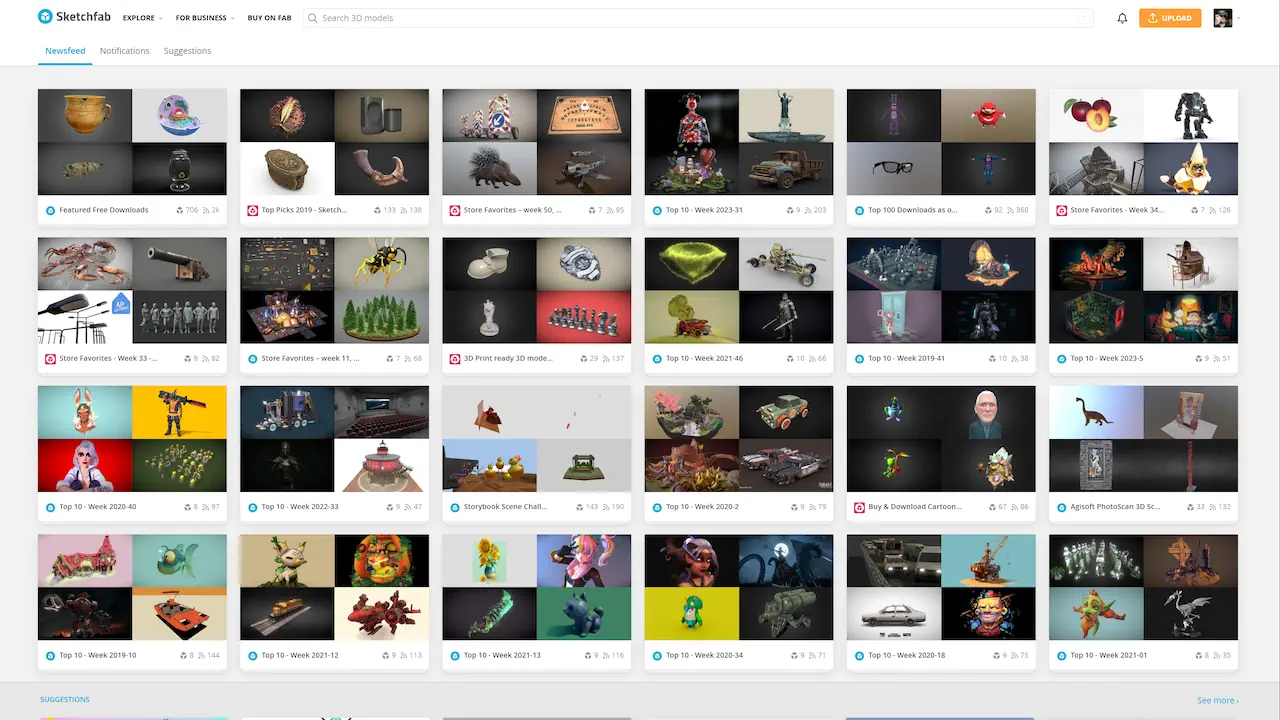Open the notifications bell icon
Viewport: 1280px width, 720px height.
(x=1122, y=18)
